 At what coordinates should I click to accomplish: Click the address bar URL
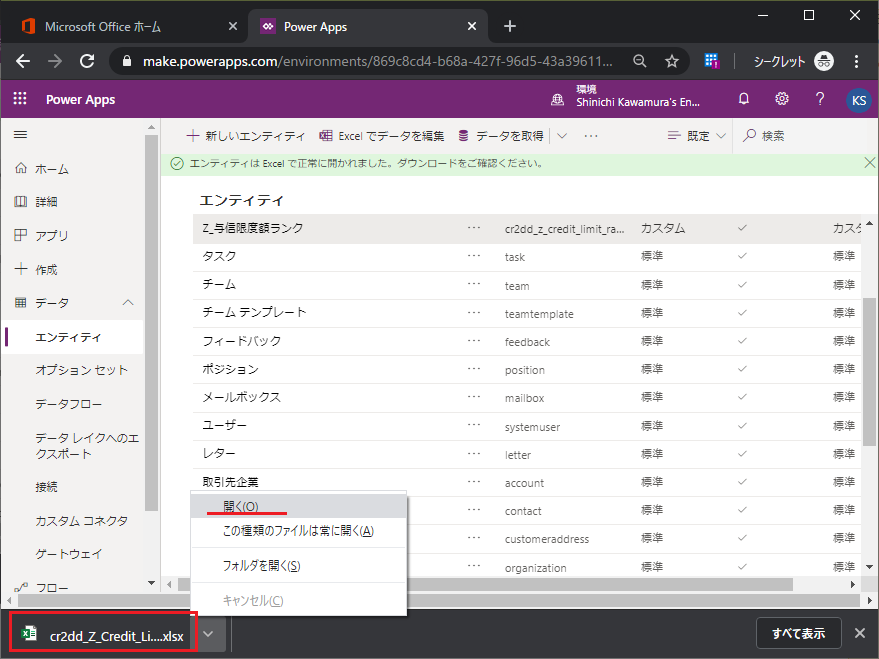click(x=377, y=61)
